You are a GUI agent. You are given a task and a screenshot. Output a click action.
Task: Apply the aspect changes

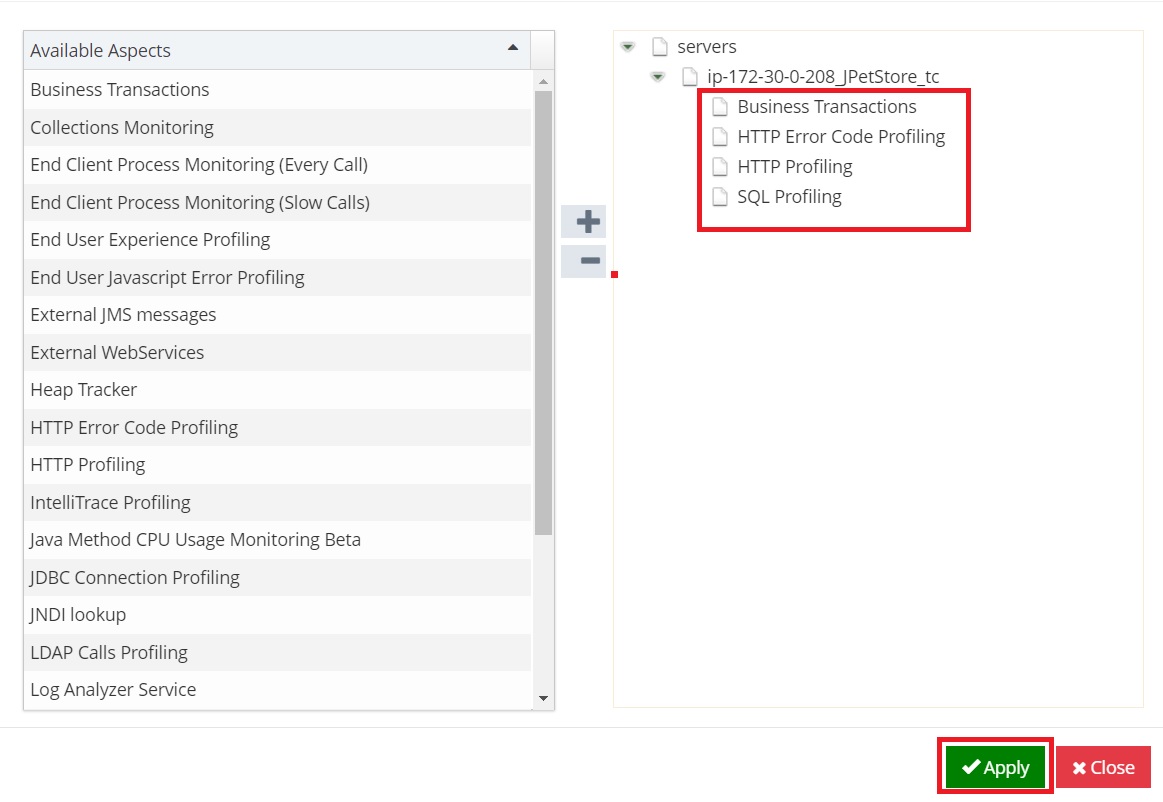(995, 767)
